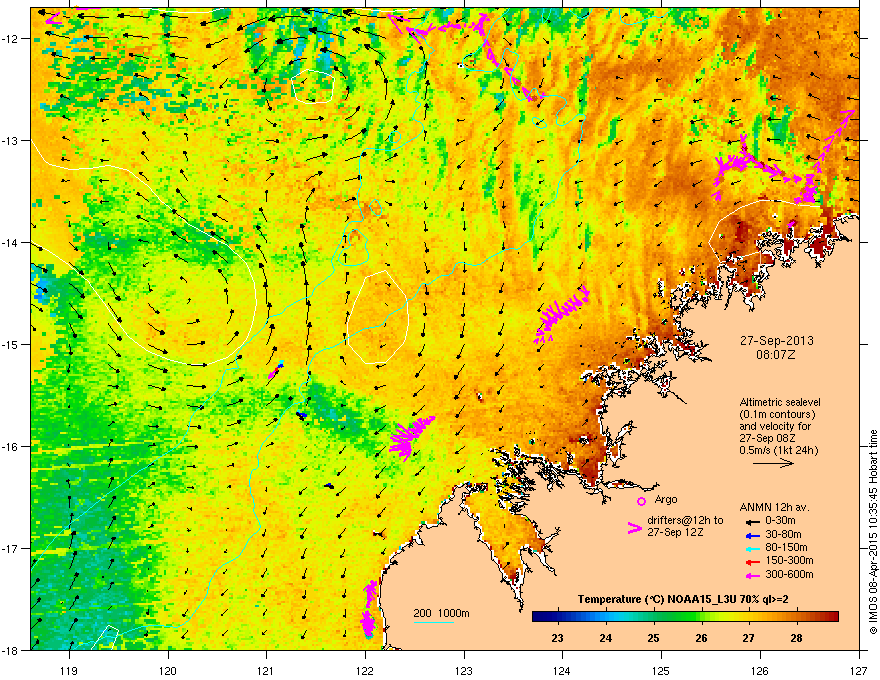Image resolution: width=880 pixels, height=680 pixels.
Task: Click the temperature color bar at 23 degrees
Action: 557,617
